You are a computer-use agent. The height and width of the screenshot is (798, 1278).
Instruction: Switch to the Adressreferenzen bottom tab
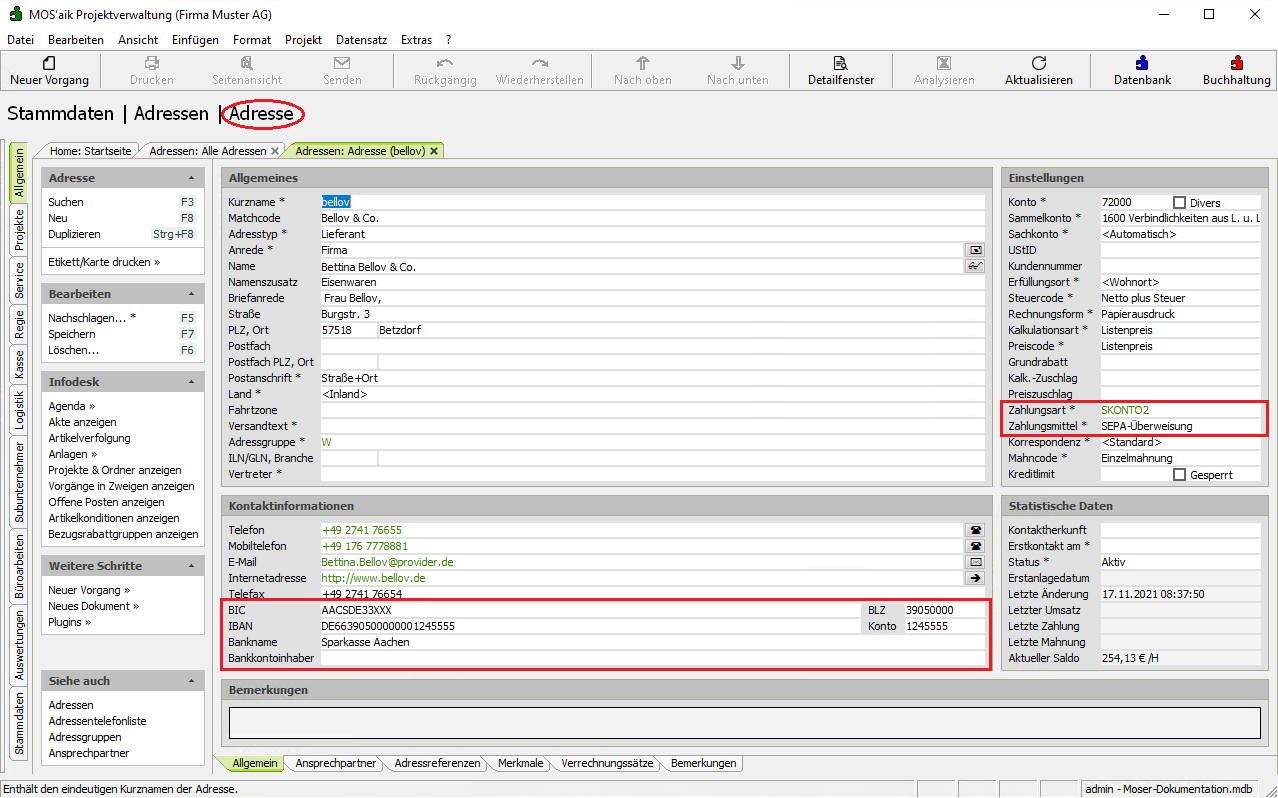point(437,763)
